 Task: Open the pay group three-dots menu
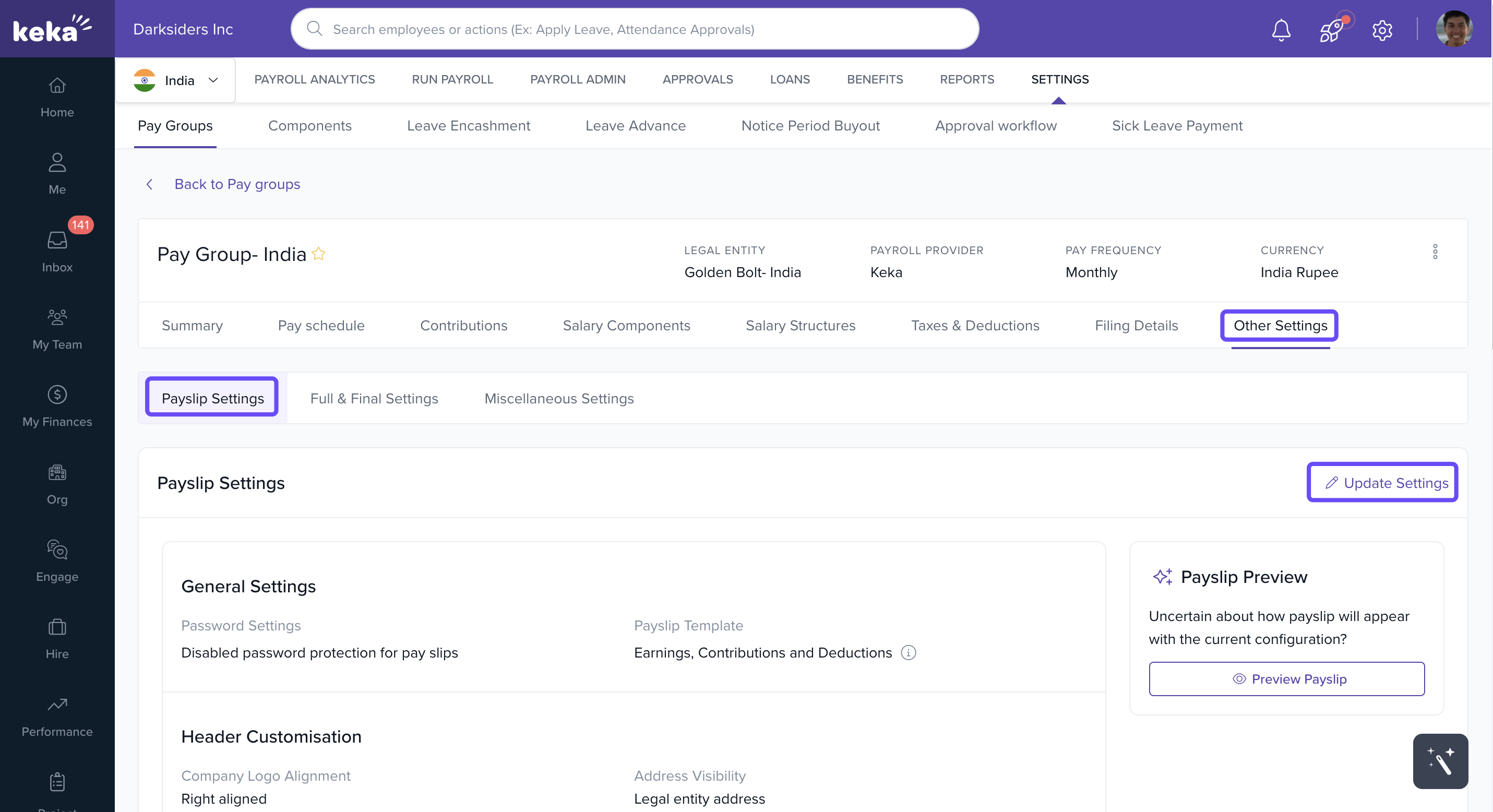[x=1435, y=252]
